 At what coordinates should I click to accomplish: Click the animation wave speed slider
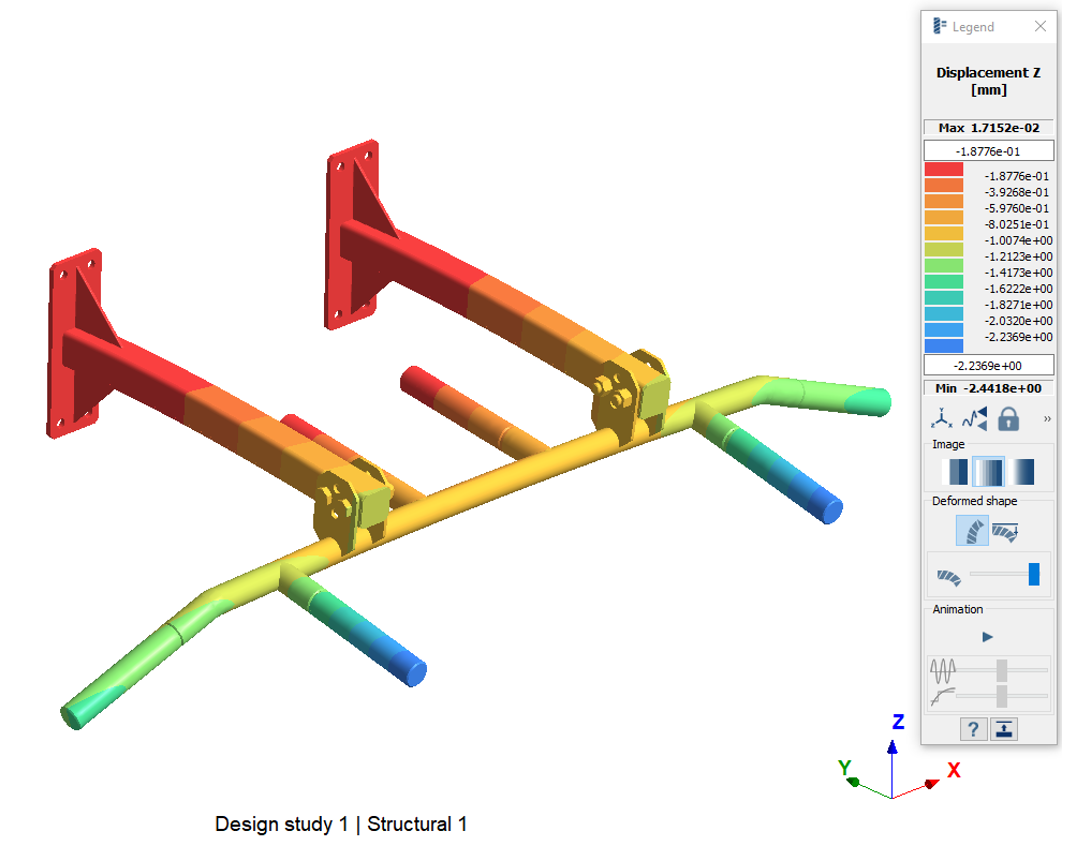point(1001,669)
